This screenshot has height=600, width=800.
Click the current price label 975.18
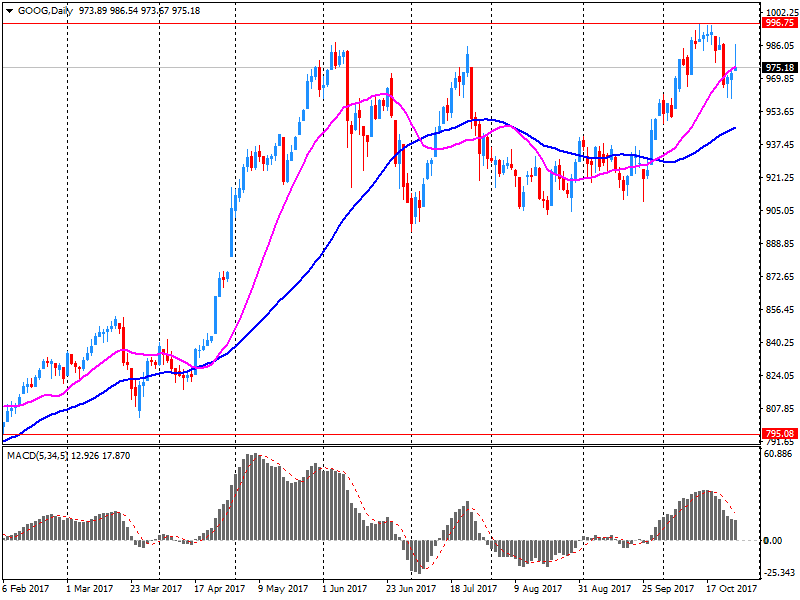778,68
